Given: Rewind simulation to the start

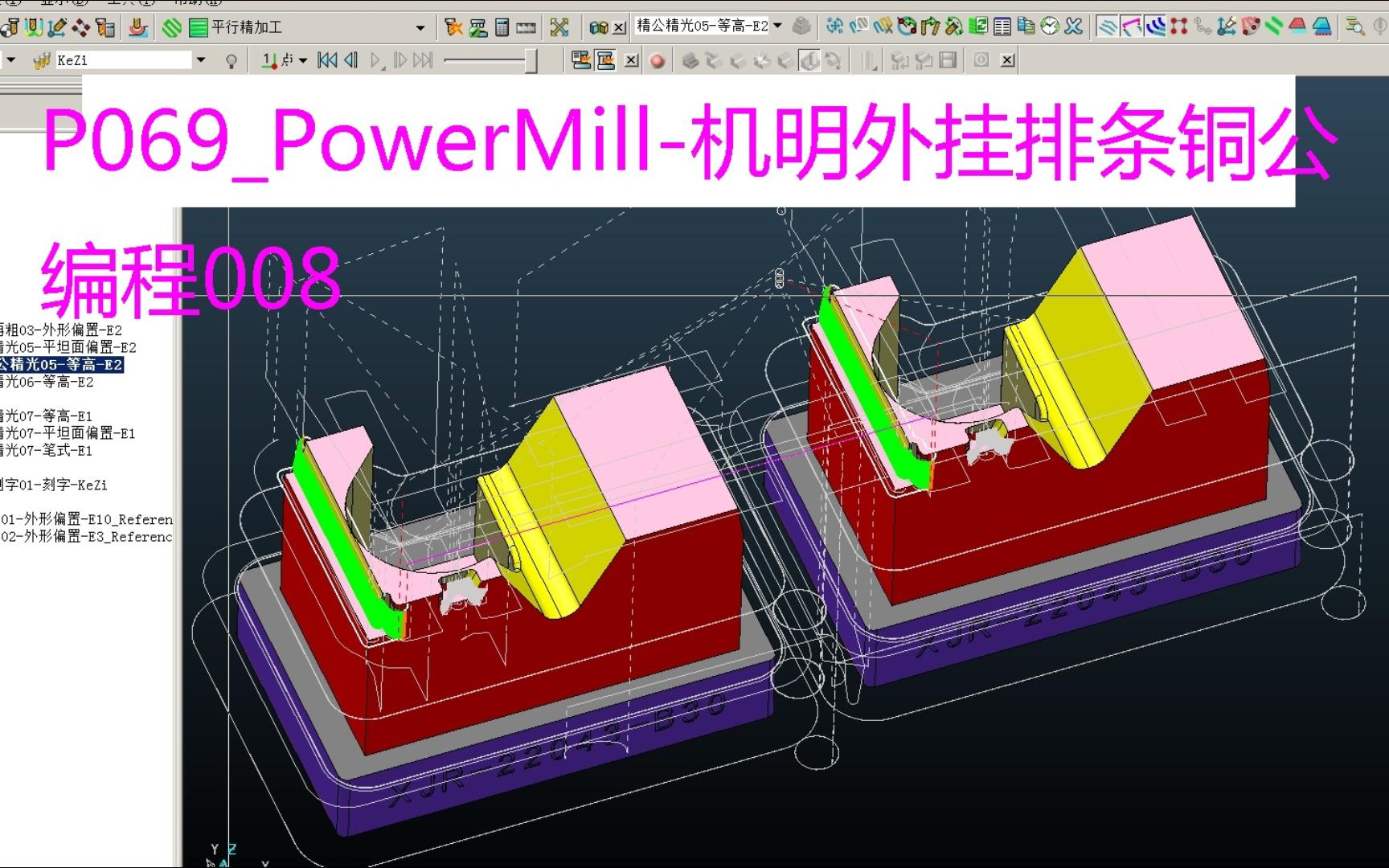Looking at the screenshot, I should coord(327,59).
